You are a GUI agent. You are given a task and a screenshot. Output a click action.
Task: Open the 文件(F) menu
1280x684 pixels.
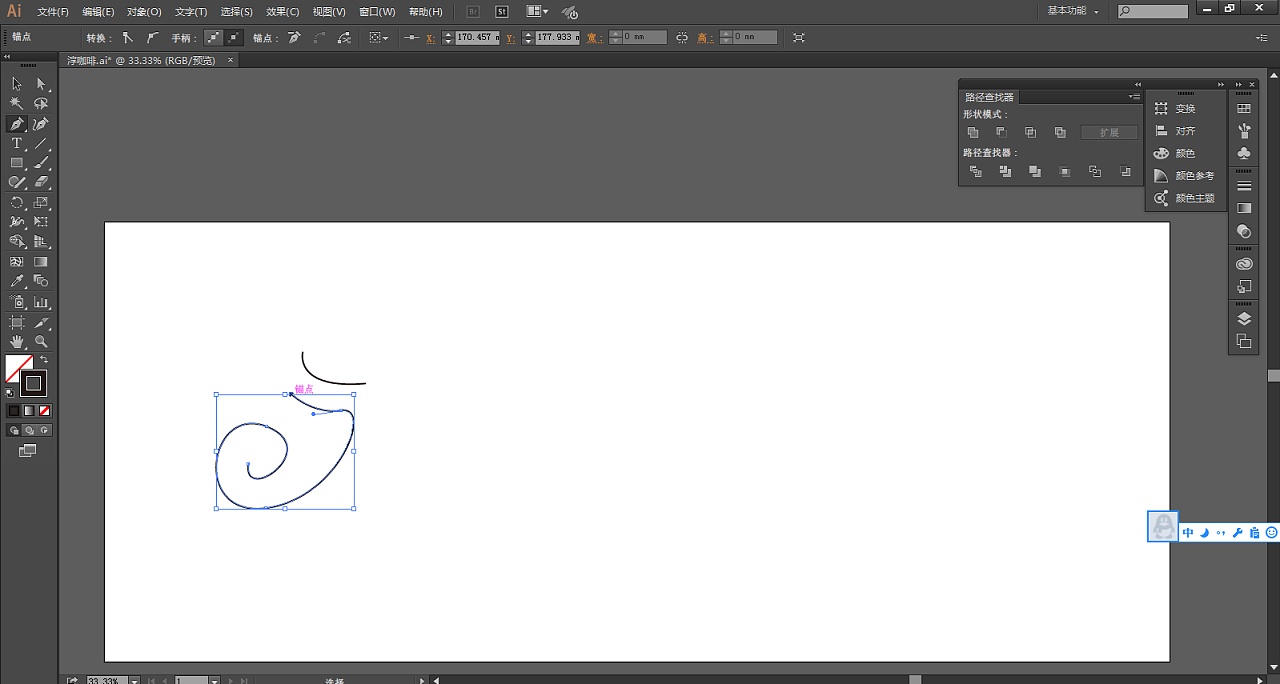pyautogui.click(x=53, y=12)
